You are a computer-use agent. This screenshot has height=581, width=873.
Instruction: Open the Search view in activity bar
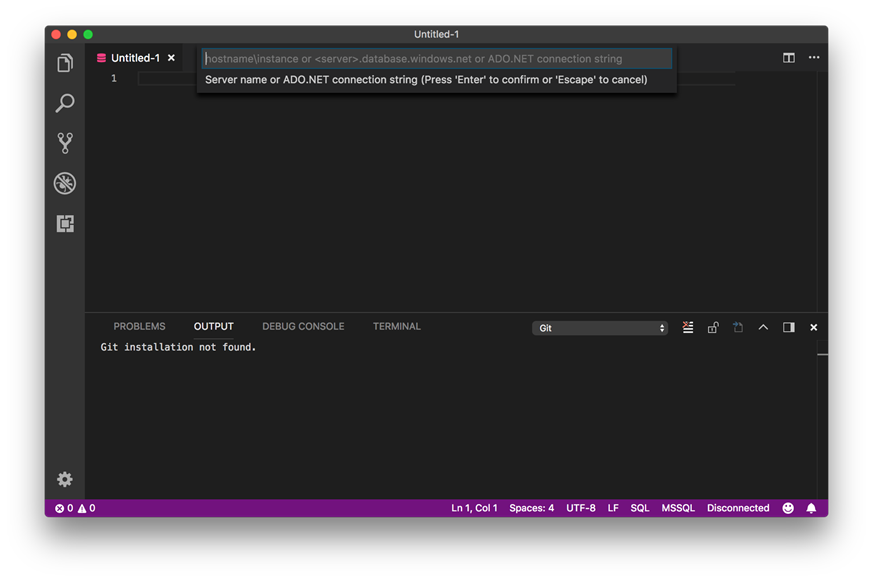point(65,103)
